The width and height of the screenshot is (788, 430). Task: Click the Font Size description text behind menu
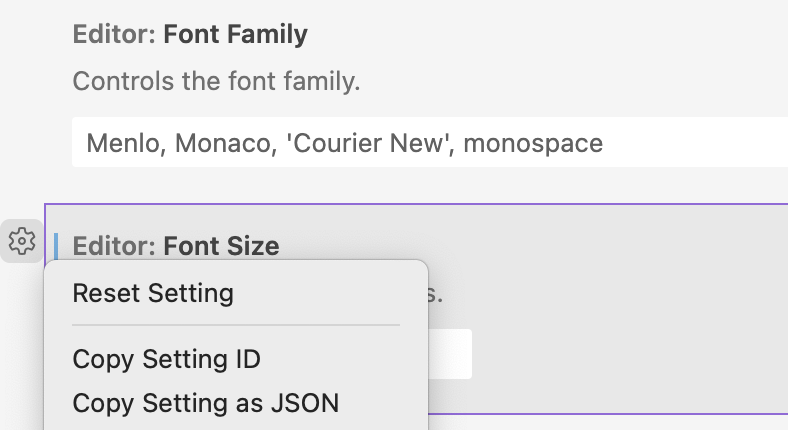tap(436, 295)
